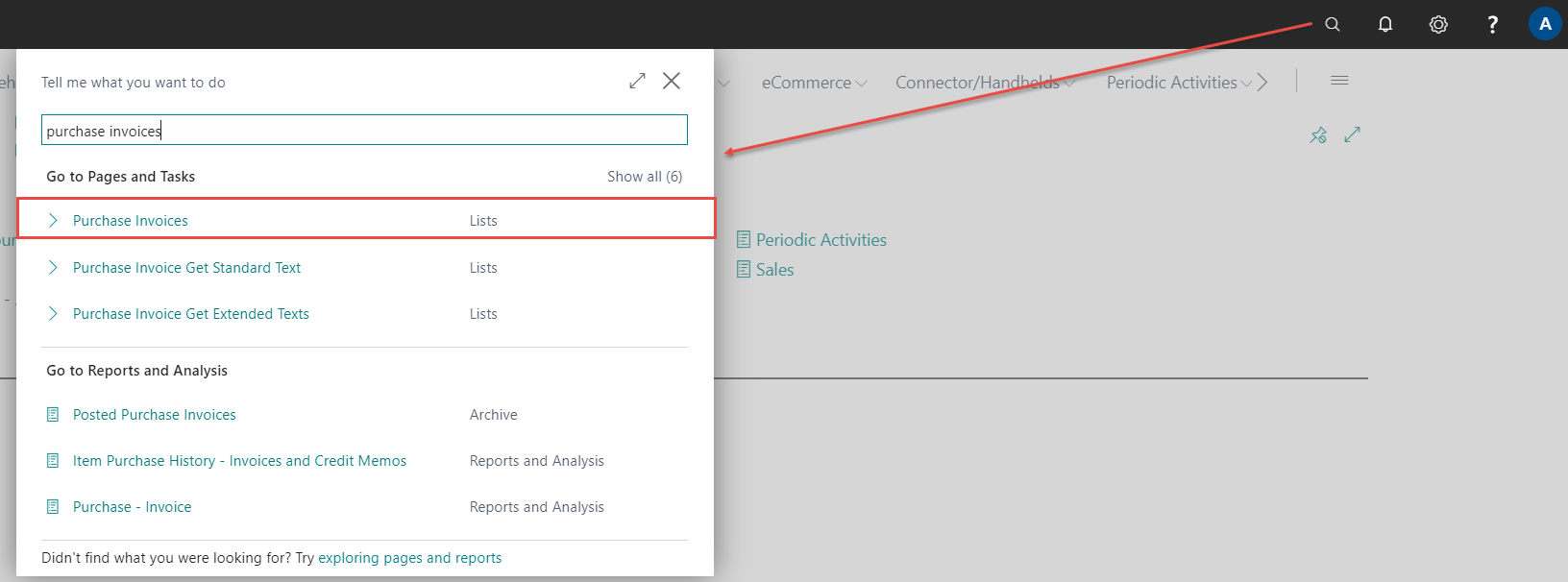Open Posted Purchase Invoices archive
Image resolution: width=1568 pixels, height=582 pixels.
[x=154, y=415]
